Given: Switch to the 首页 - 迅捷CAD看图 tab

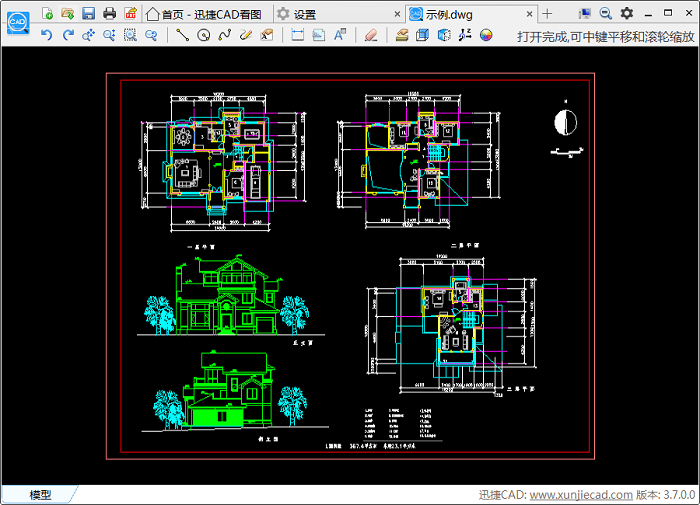Looking at the screenshot, I should tap(204, 14).
